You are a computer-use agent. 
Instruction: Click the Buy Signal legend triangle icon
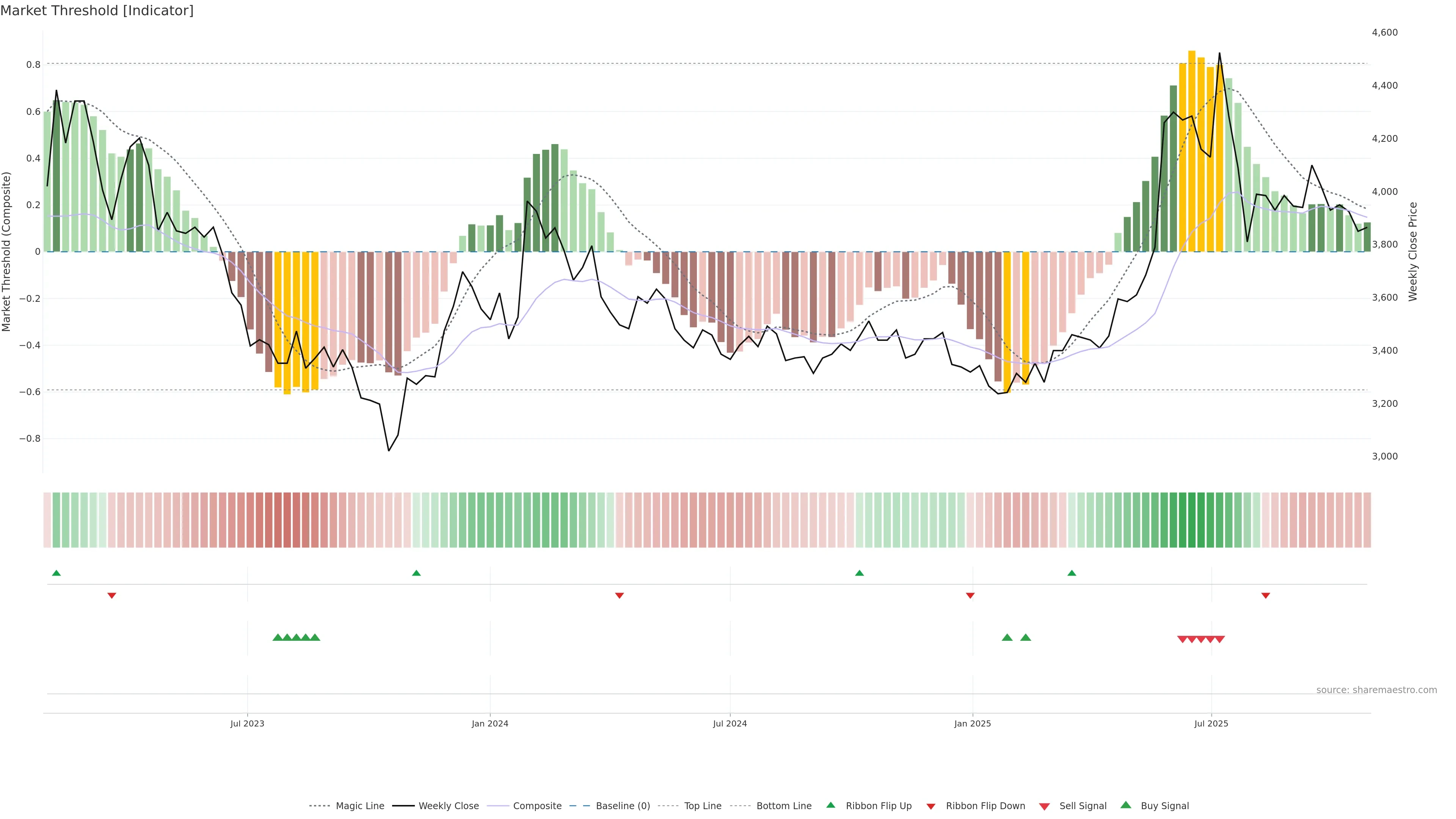pos(1126,805)
